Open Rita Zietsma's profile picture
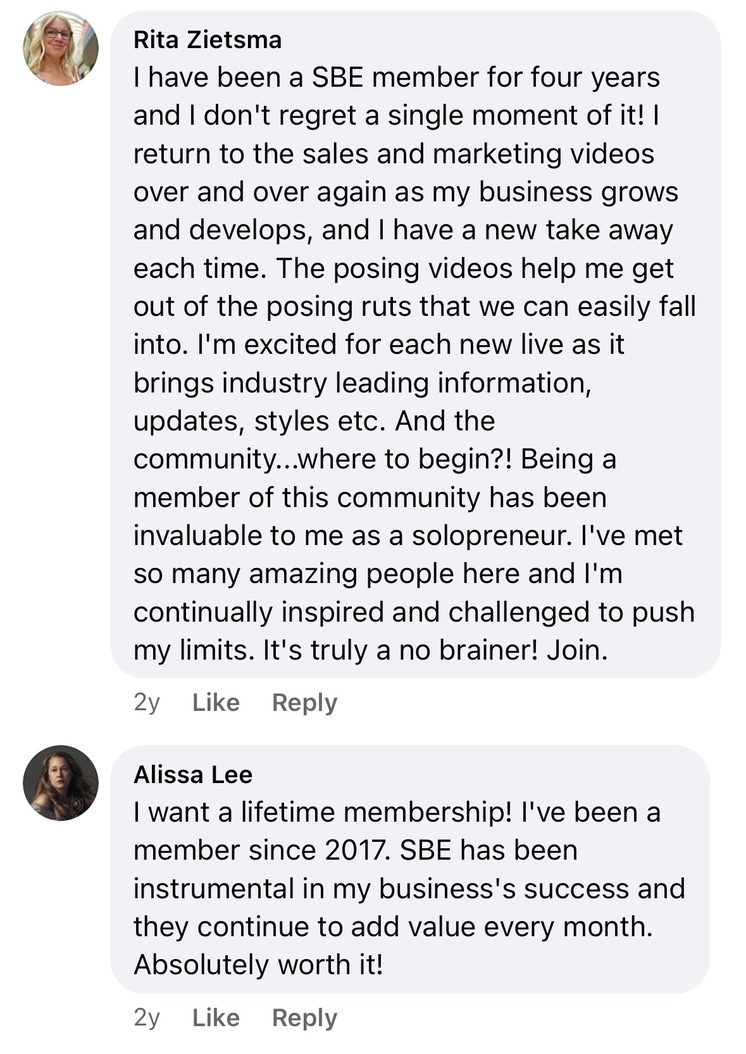The image size is (746, 1054). pyautogui.click(x=61, y=48)
